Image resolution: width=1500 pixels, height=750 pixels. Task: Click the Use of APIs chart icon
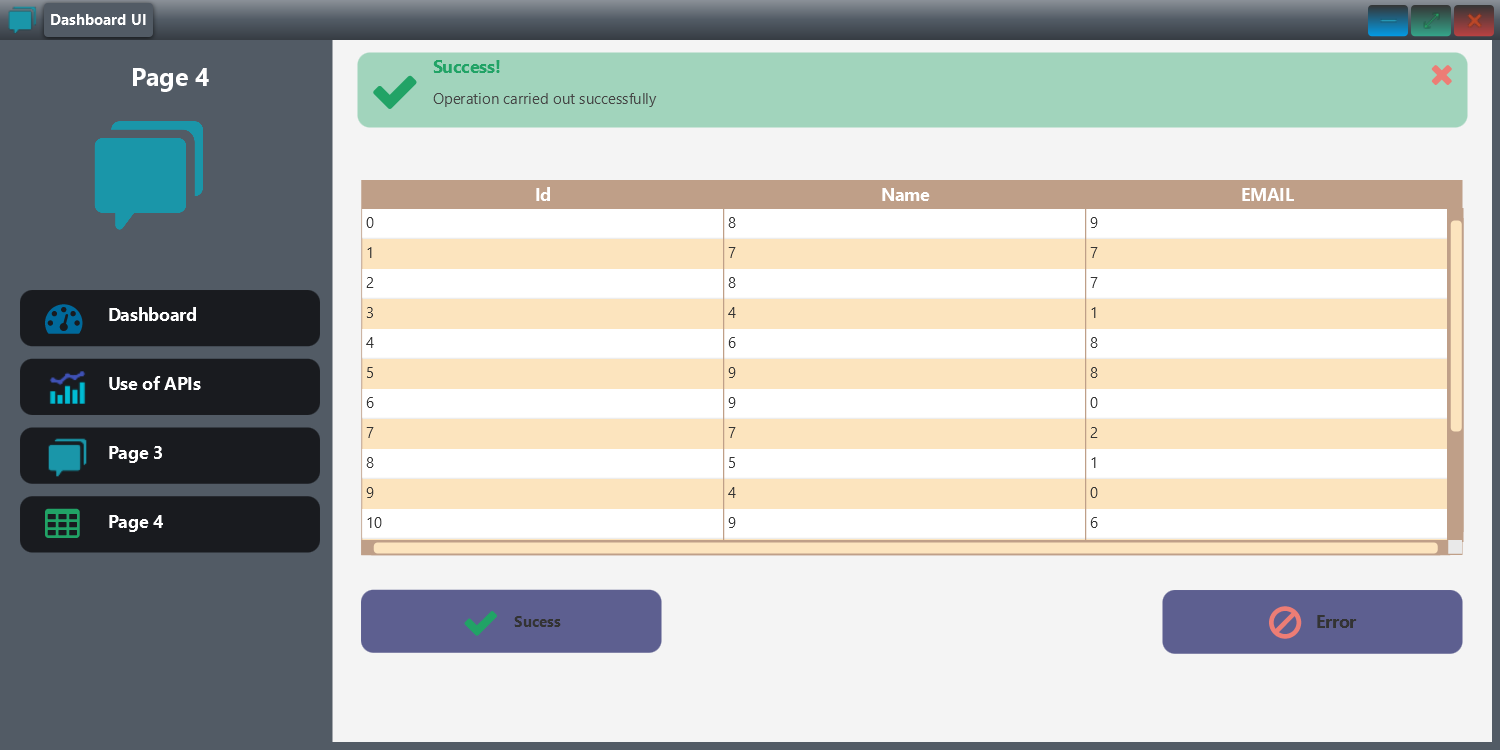(67, 387)
